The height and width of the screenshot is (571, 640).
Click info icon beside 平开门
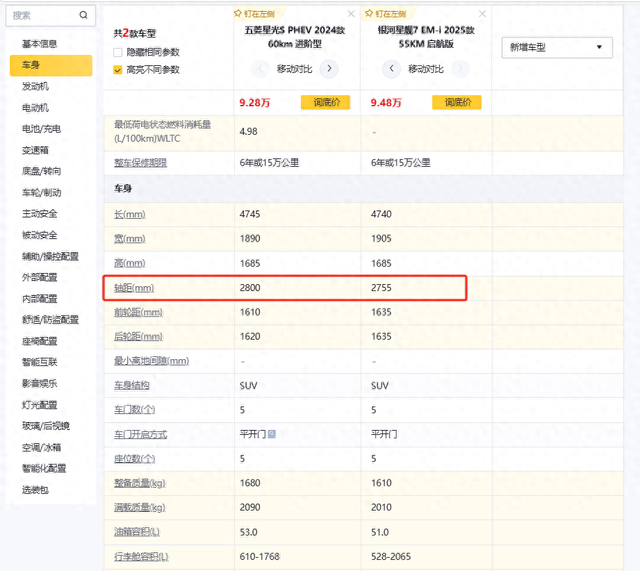pos(272,434)
